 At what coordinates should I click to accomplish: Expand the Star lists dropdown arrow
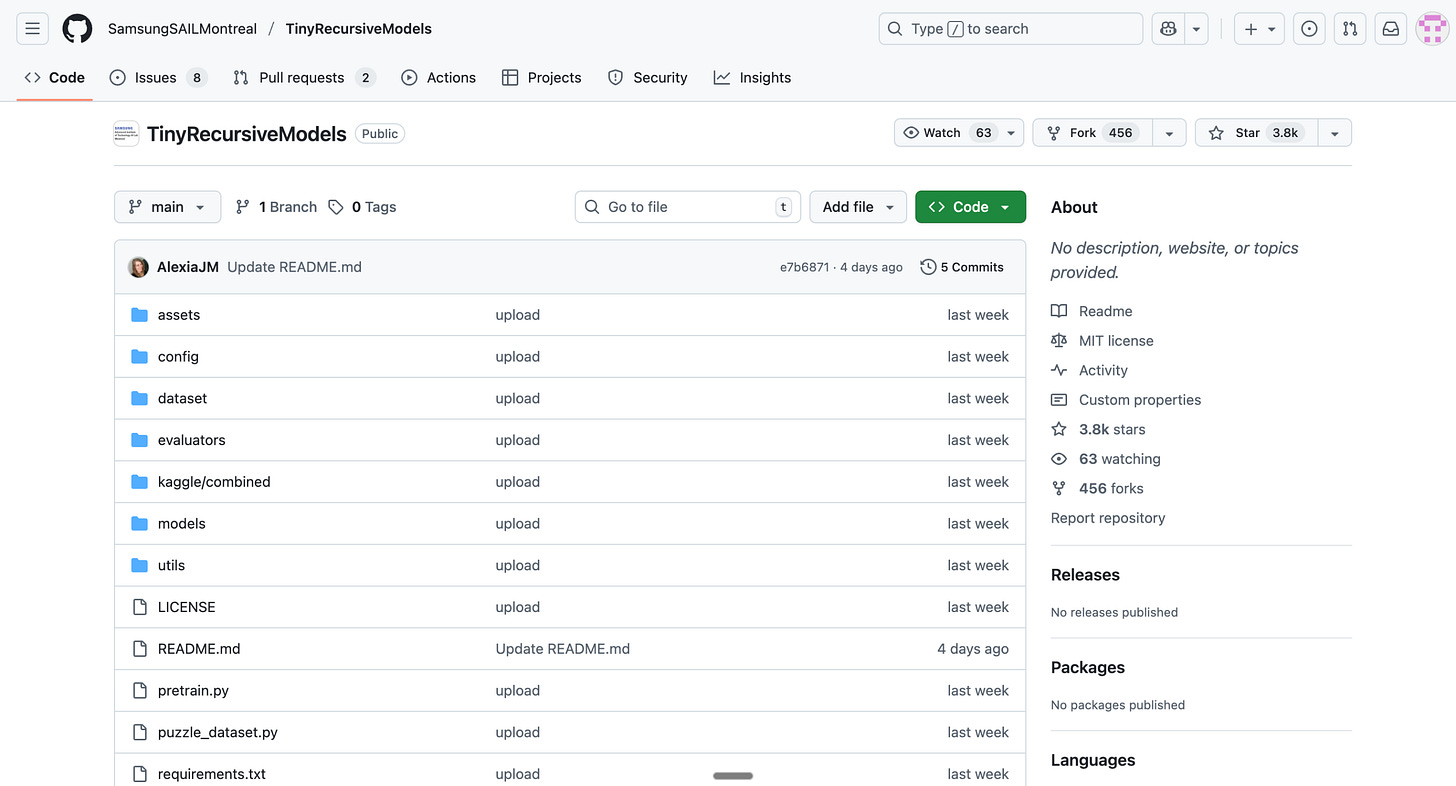(x=1335, y=133)
